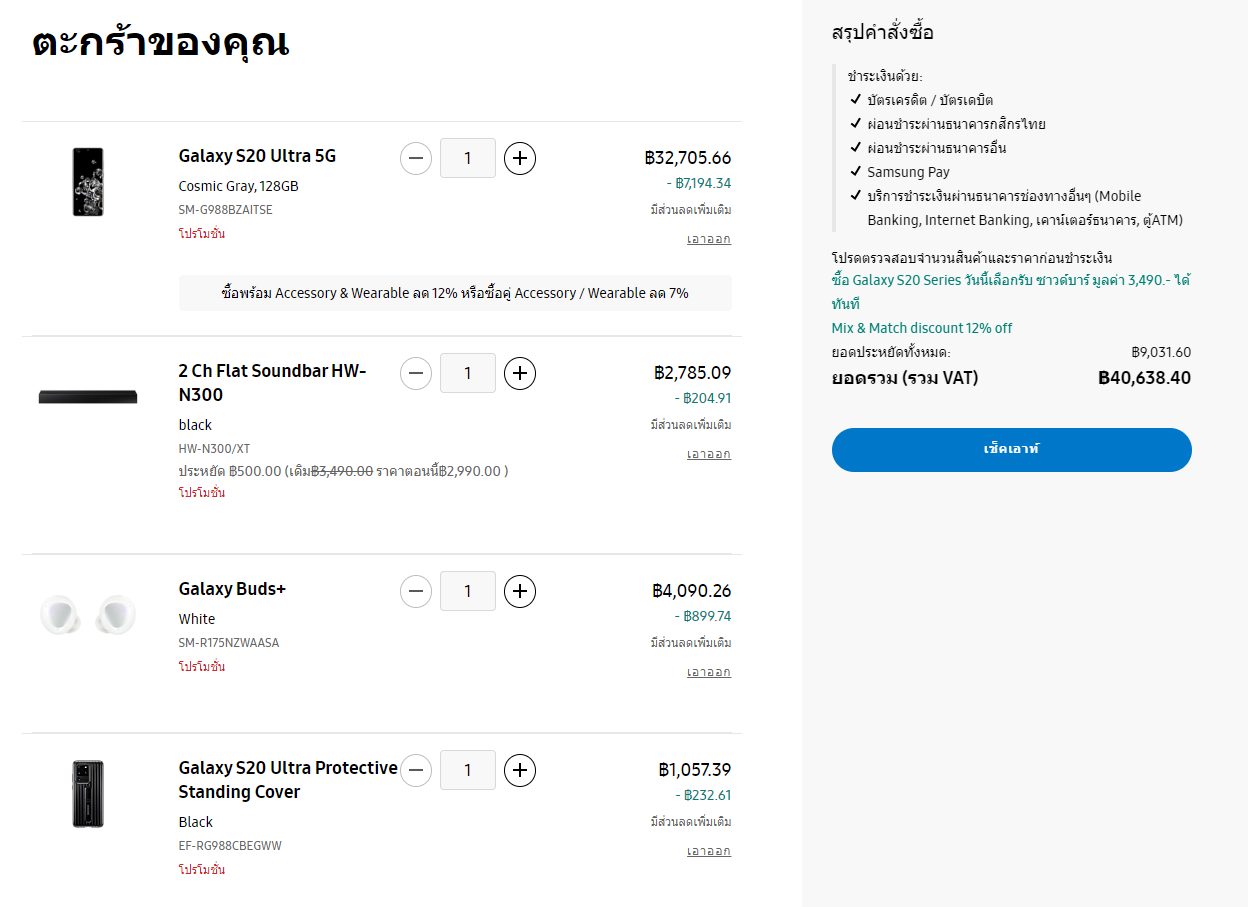The image size is (1248, 907).
Task: Increase the Soundbar HW-N300 quantity
Action: click(x=520, y=373)
